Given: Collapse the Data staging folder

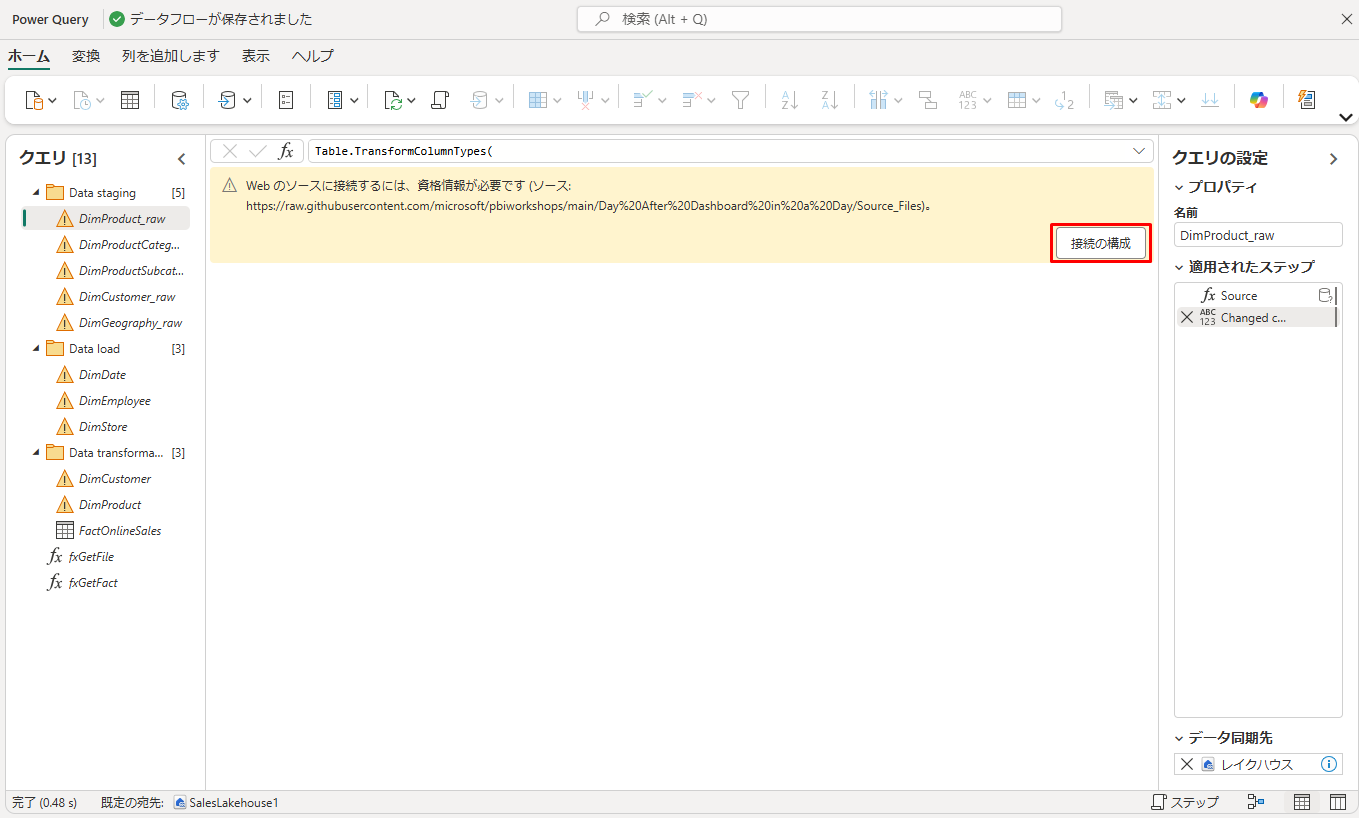Looking at the screenshot, I should (37, 193).
